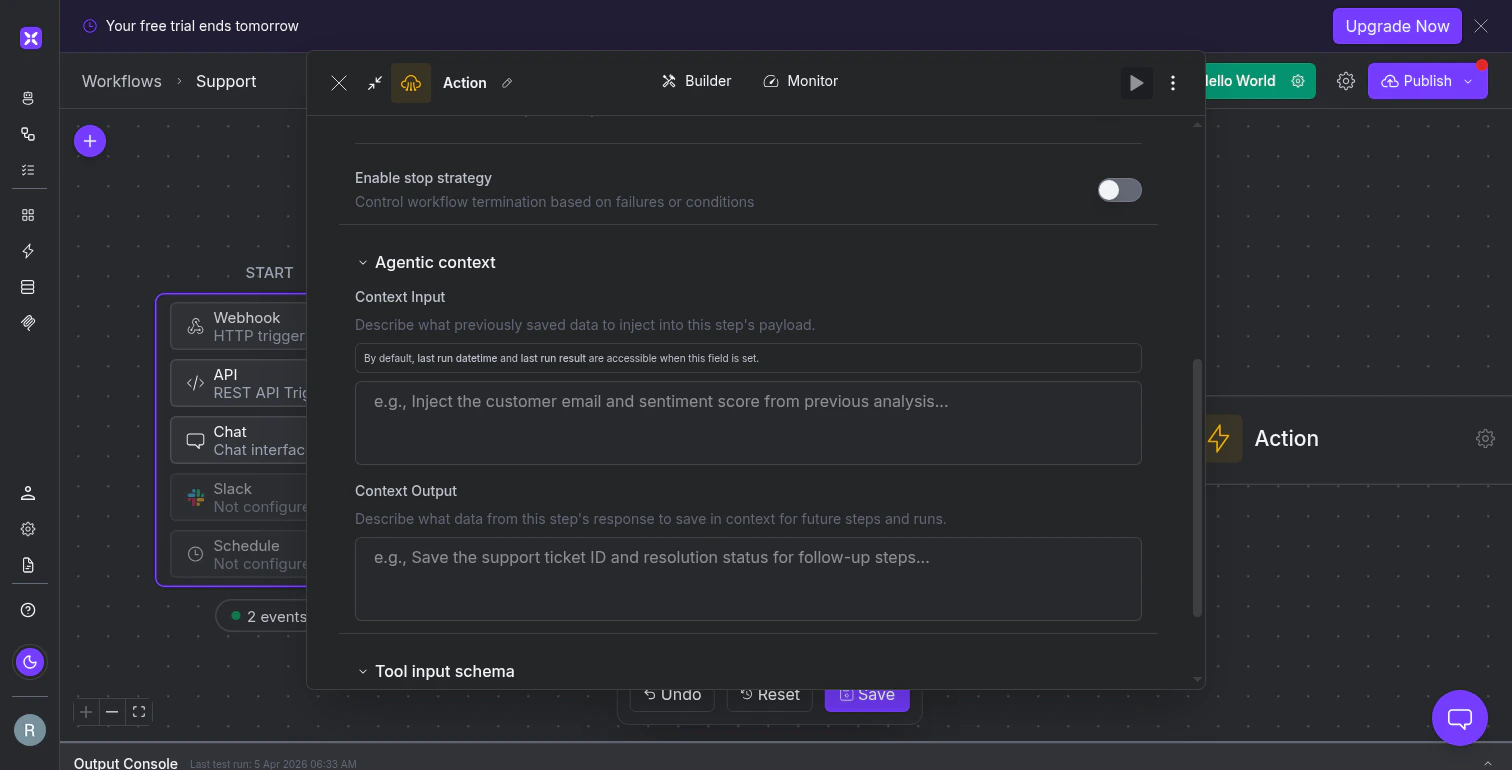The height and width of the screenshot is (770, 1512).
Task: Select the API REST trigger
Action: 238,384
